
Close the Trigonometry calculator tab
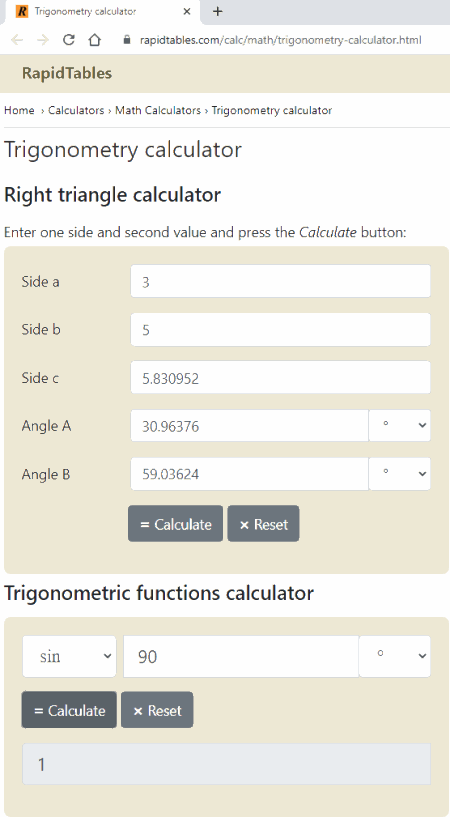pyautogui.click(x=188, y=11)
